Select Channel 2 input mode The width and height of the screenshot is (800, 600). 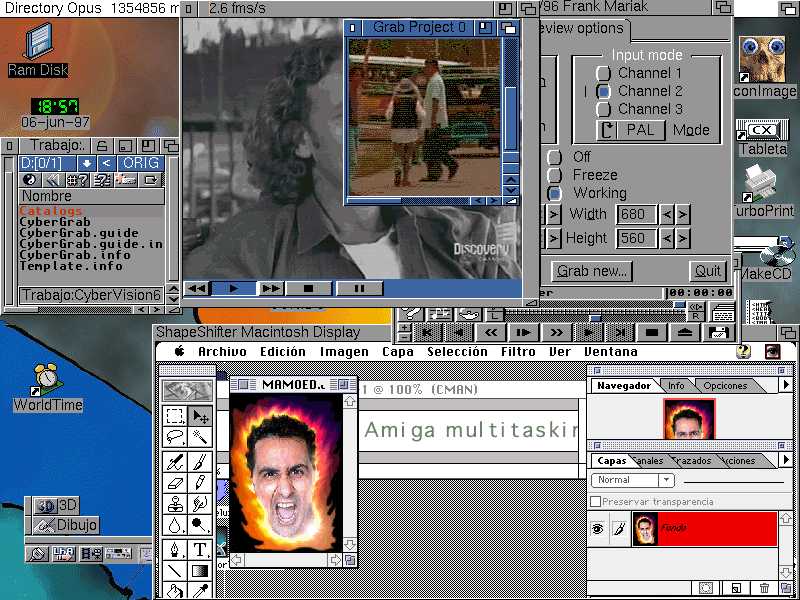point(605,91)
